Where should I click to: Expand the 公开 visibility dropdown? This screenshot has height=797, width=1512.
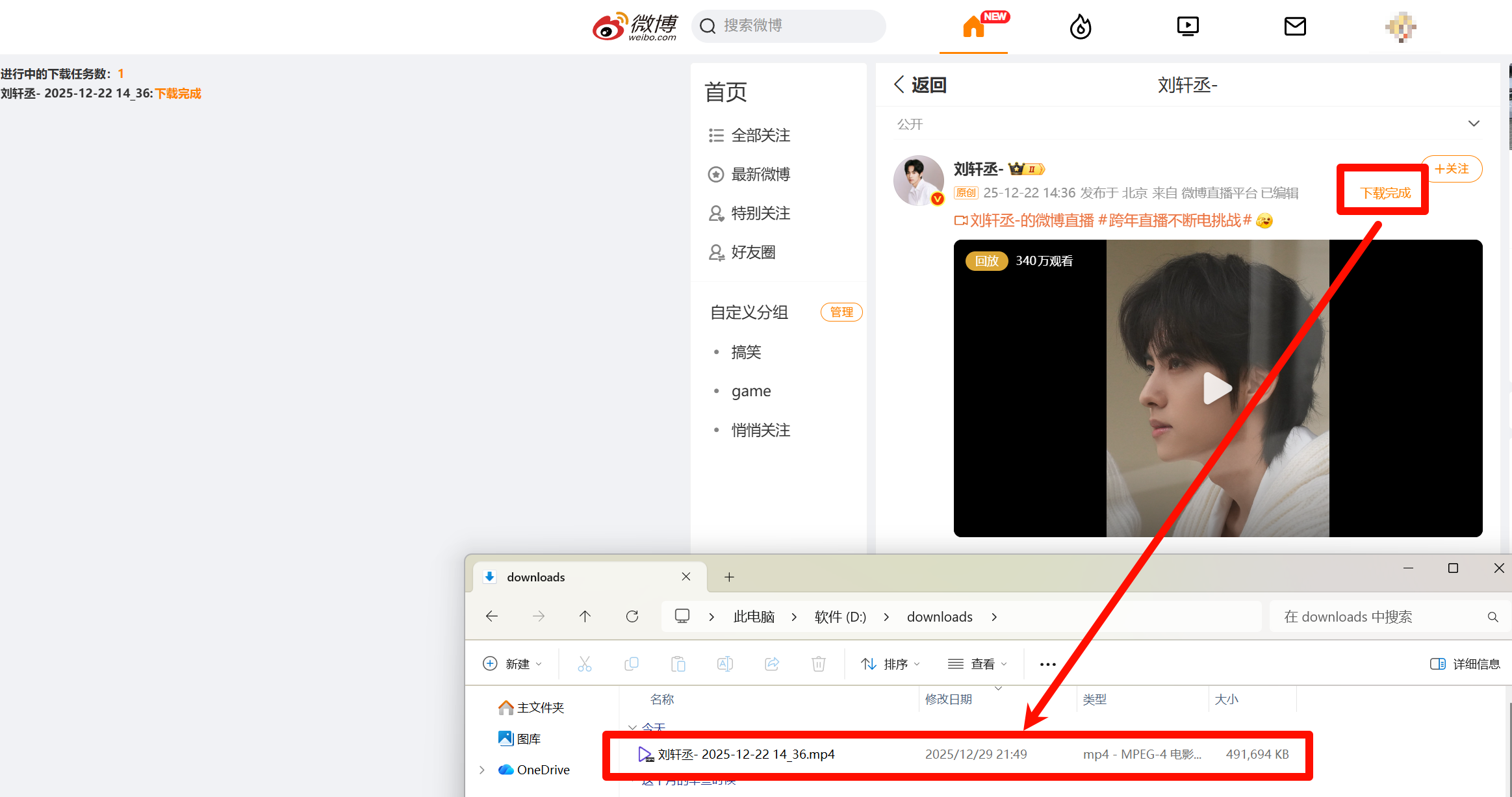[x=1474, y=123]
